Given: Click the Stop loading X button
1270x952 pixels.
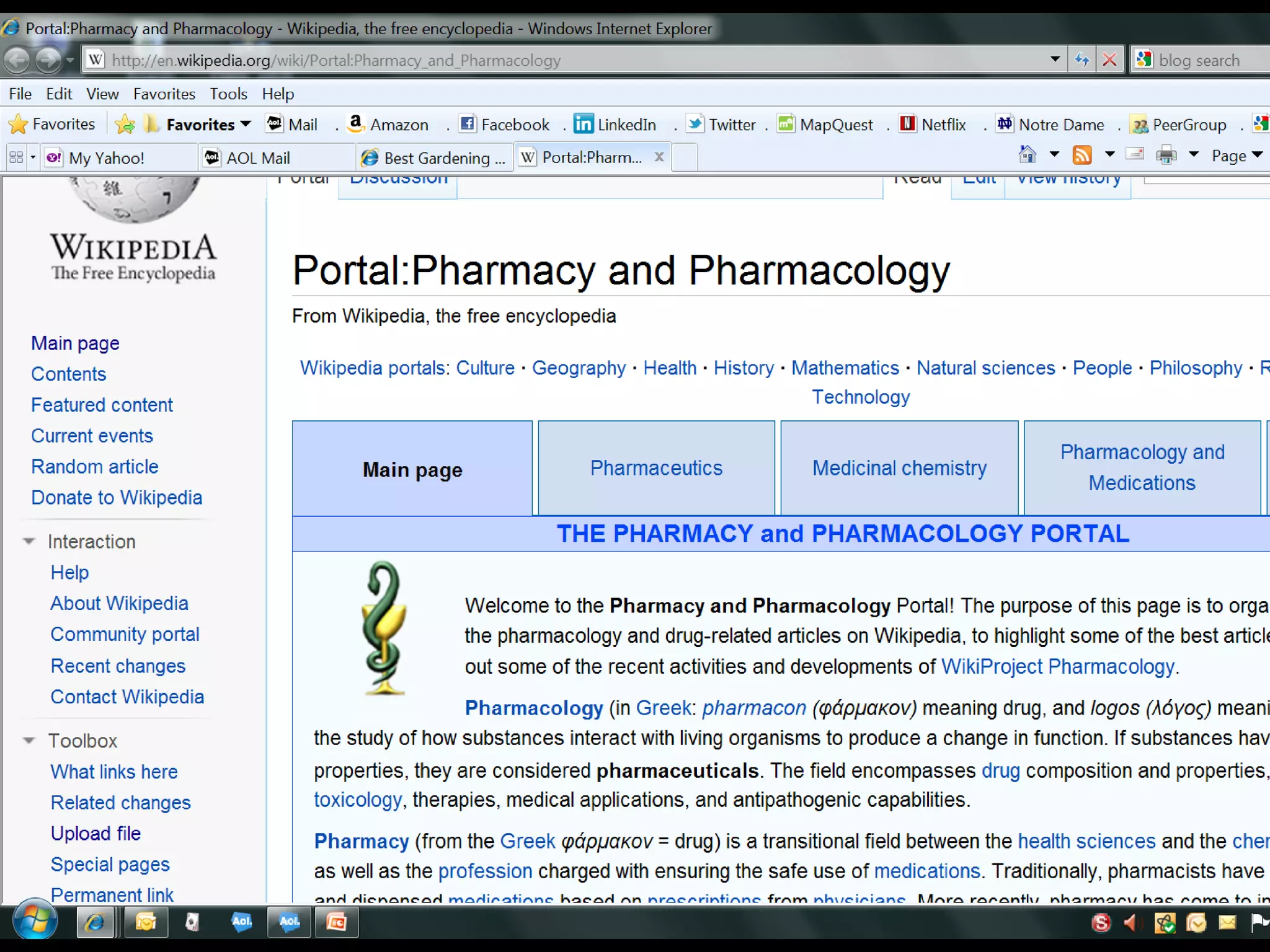Looking at the screenshot, I should (x=1109, y=60).
